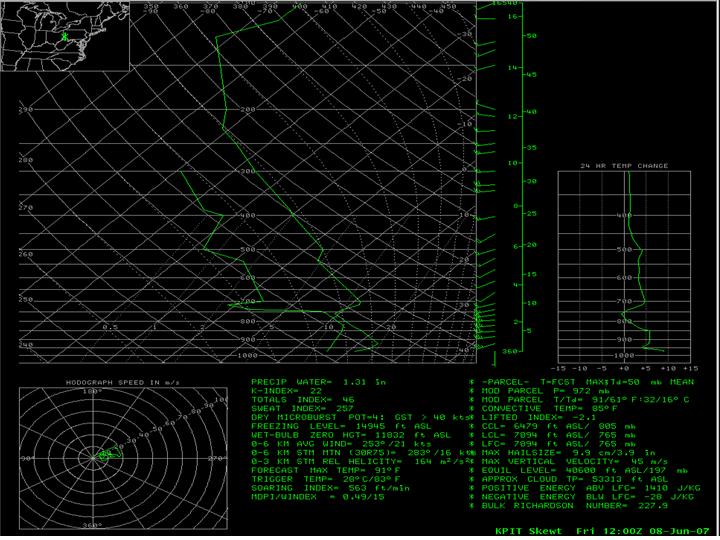Click '-15' on the temp change axis
The width and height of the screenshot is (720, 540).
pos(557,368)
